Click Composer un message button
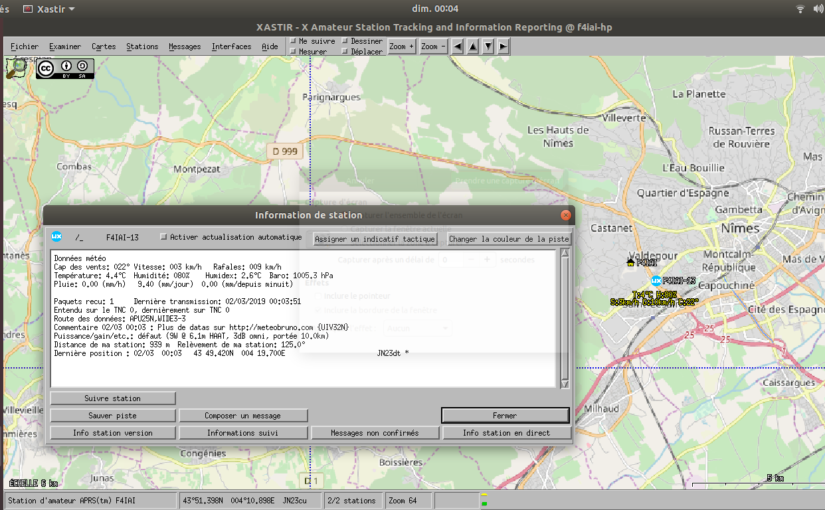The width and height of the screenshot is (825, 510). (243, 416)
